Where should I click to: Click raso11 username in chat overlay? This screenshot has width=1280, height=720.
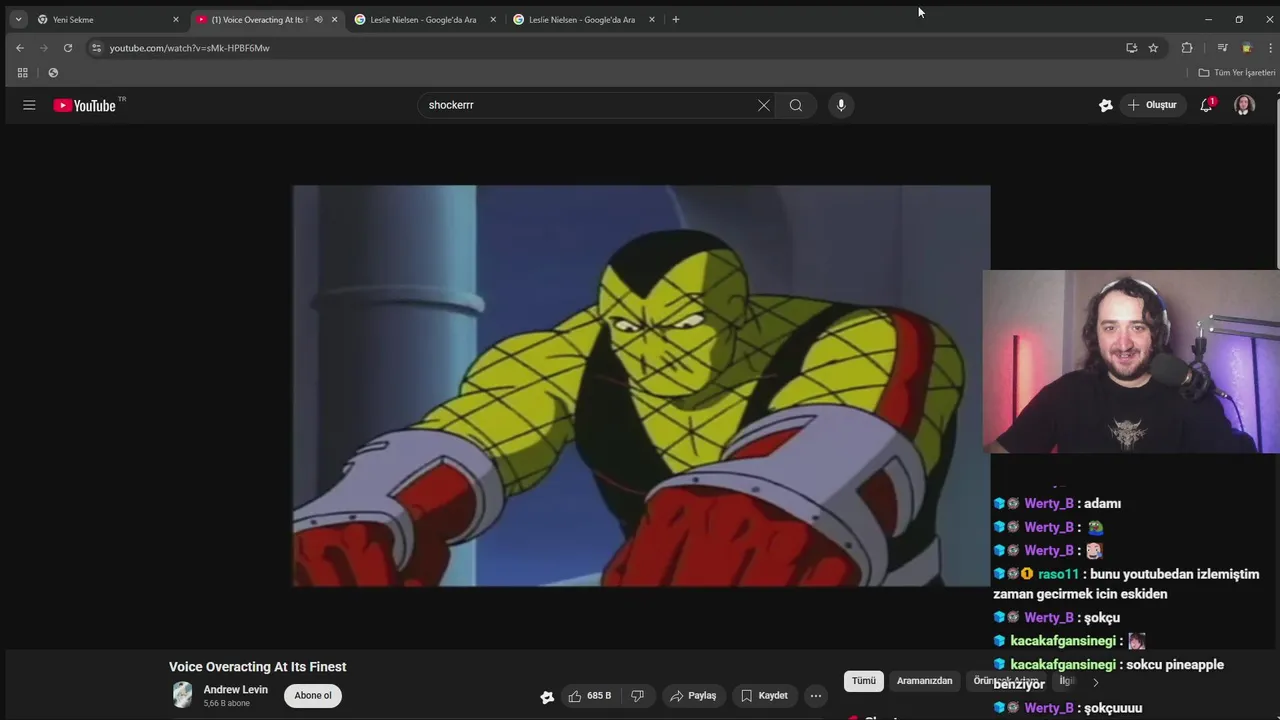pos(1059,574)
